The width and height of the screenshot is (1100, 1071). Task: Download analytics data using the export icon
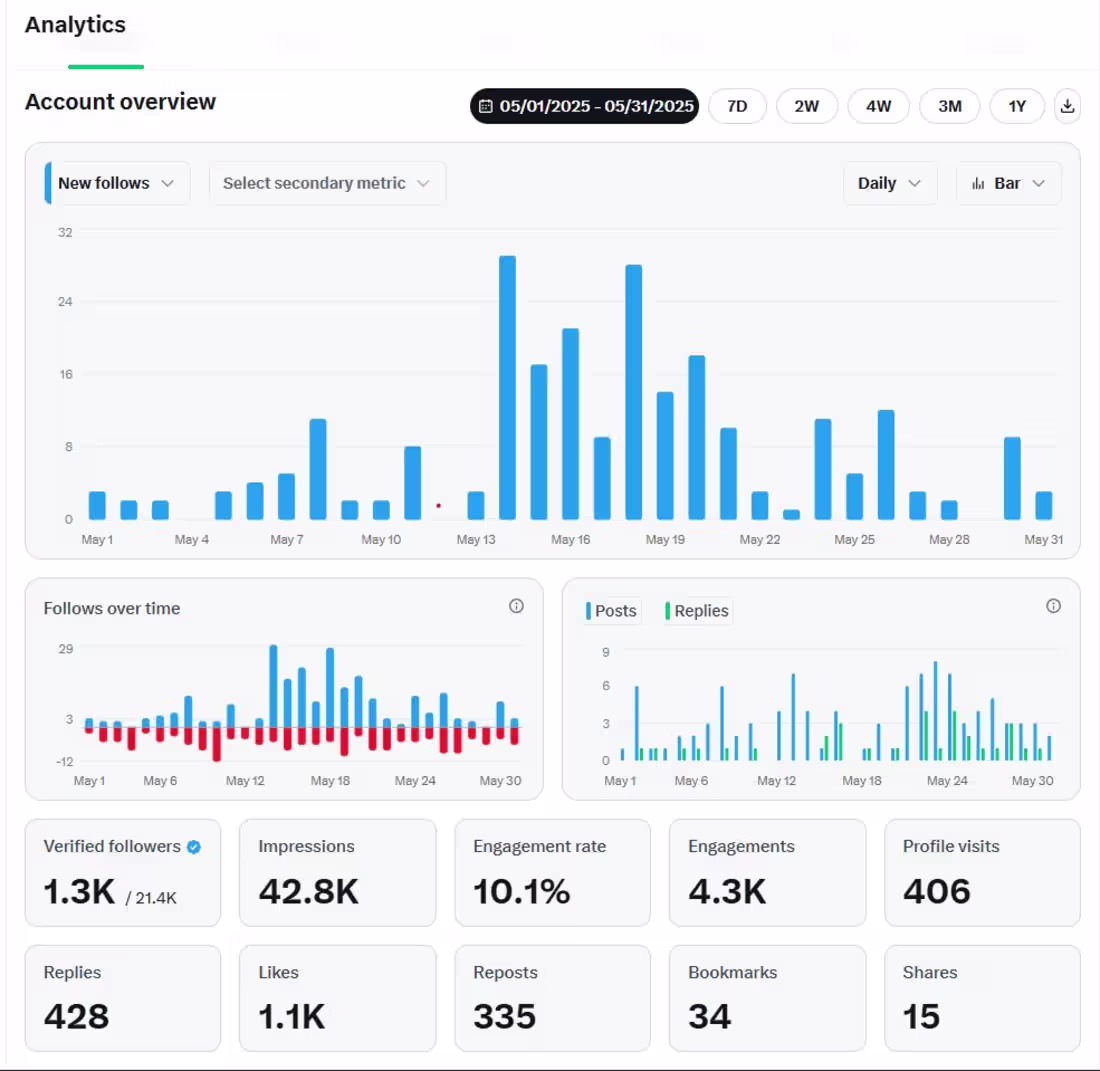pos(1067,105)
